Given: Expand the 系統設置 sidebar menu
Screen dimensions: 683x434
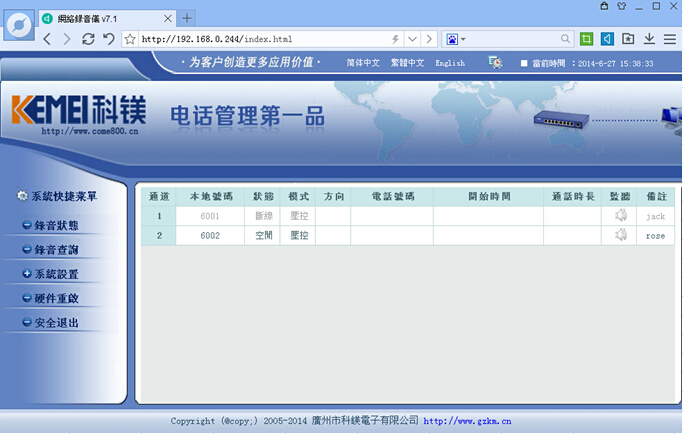Looking at the screenshot, I should click(56, 274).
